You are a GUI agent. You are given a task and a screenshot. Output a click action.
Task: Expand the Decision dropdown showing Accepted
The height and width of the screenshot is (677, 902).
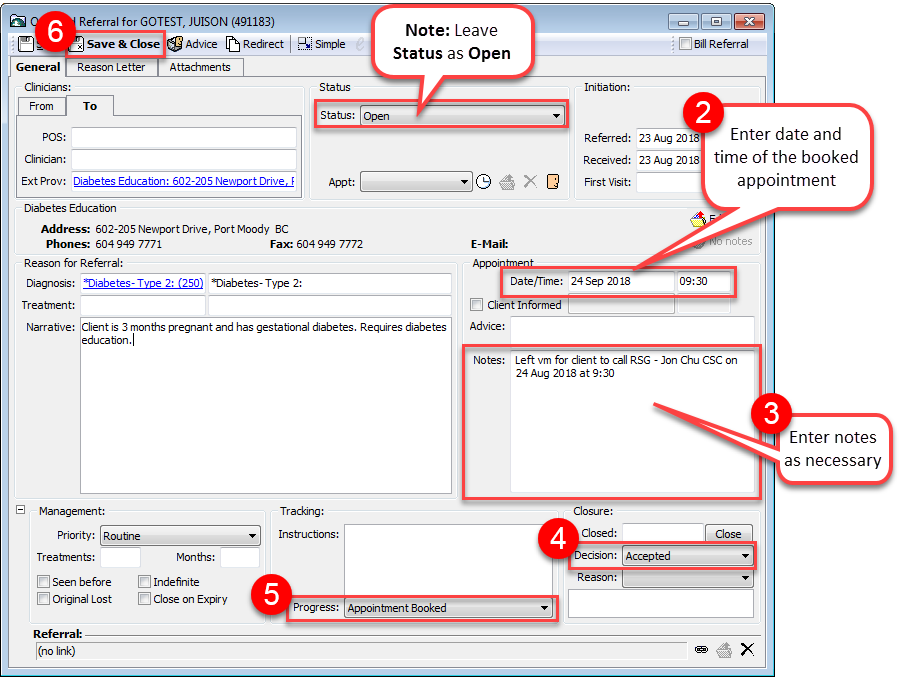[687, 556]
